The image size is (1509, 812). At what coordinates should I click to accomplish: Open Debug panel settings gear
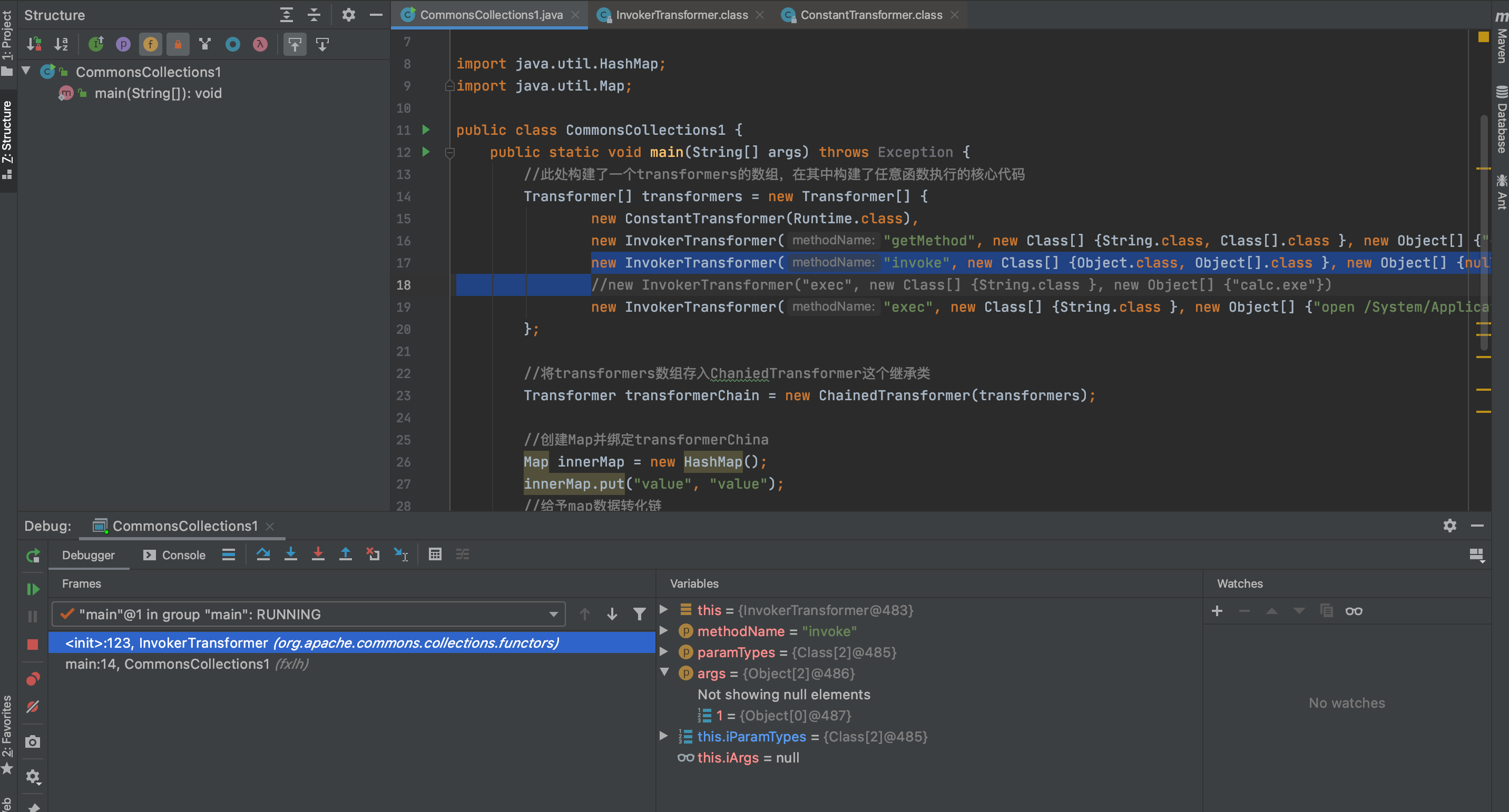pyautogui.click(x=1449, y=525)
